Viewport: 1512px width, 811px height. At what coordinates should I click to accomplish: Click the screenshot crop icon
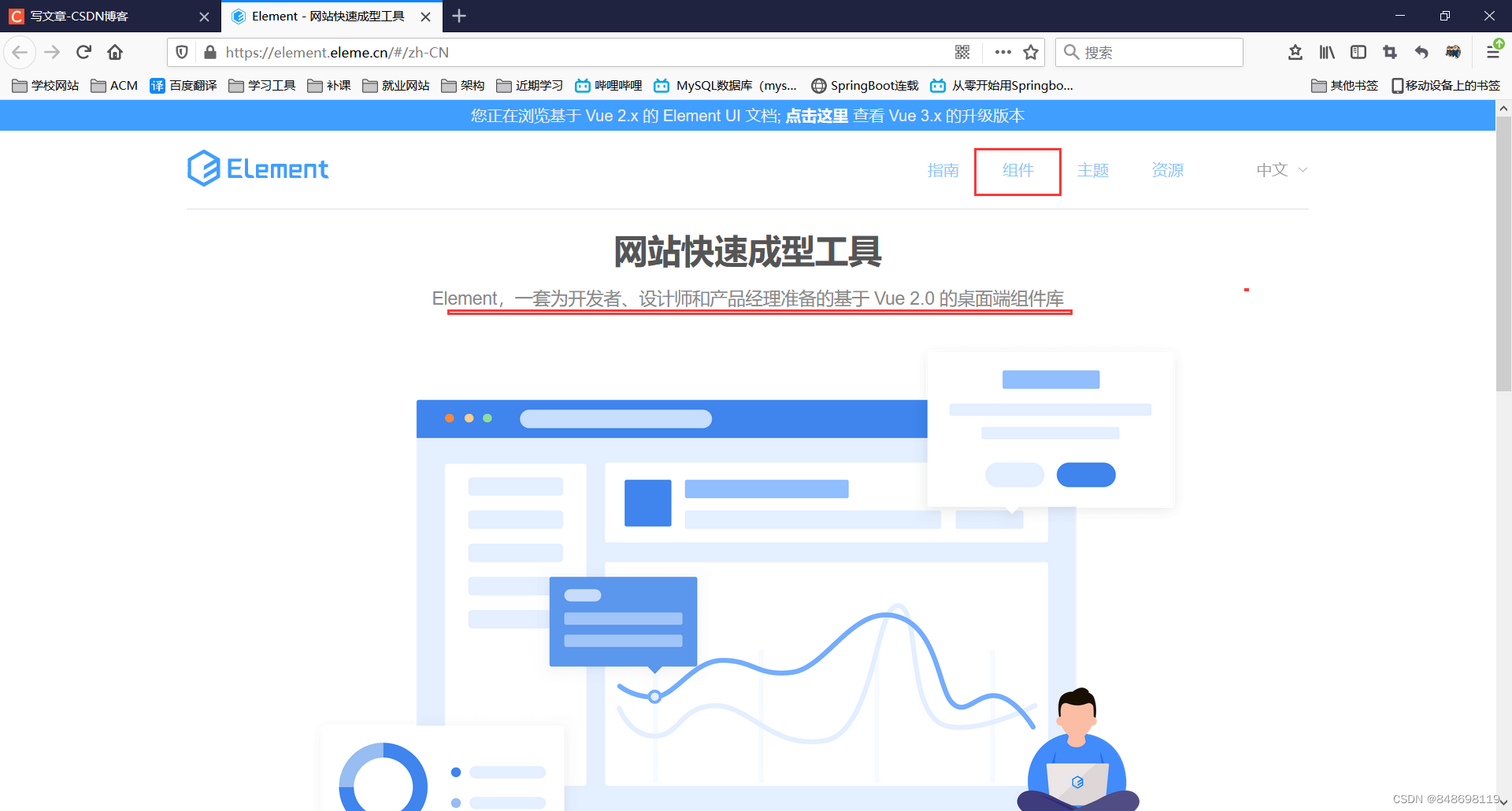point(1390,52)
